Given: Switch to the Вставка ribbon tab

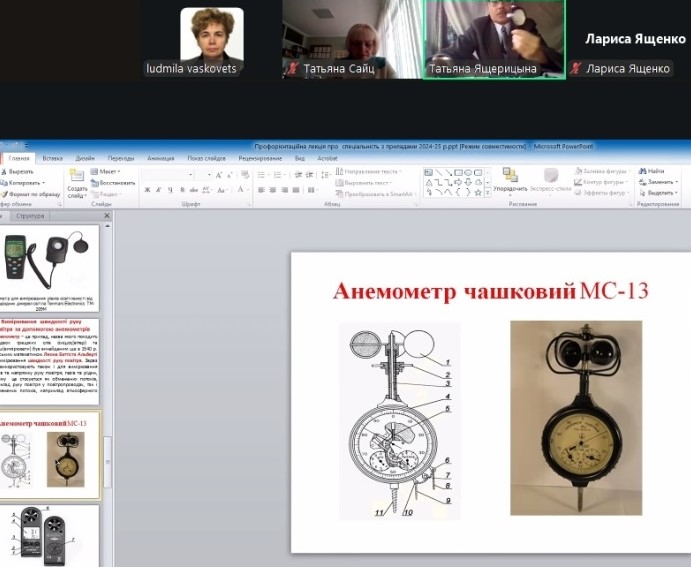Looking at the screenshot, I should [52, 158].
